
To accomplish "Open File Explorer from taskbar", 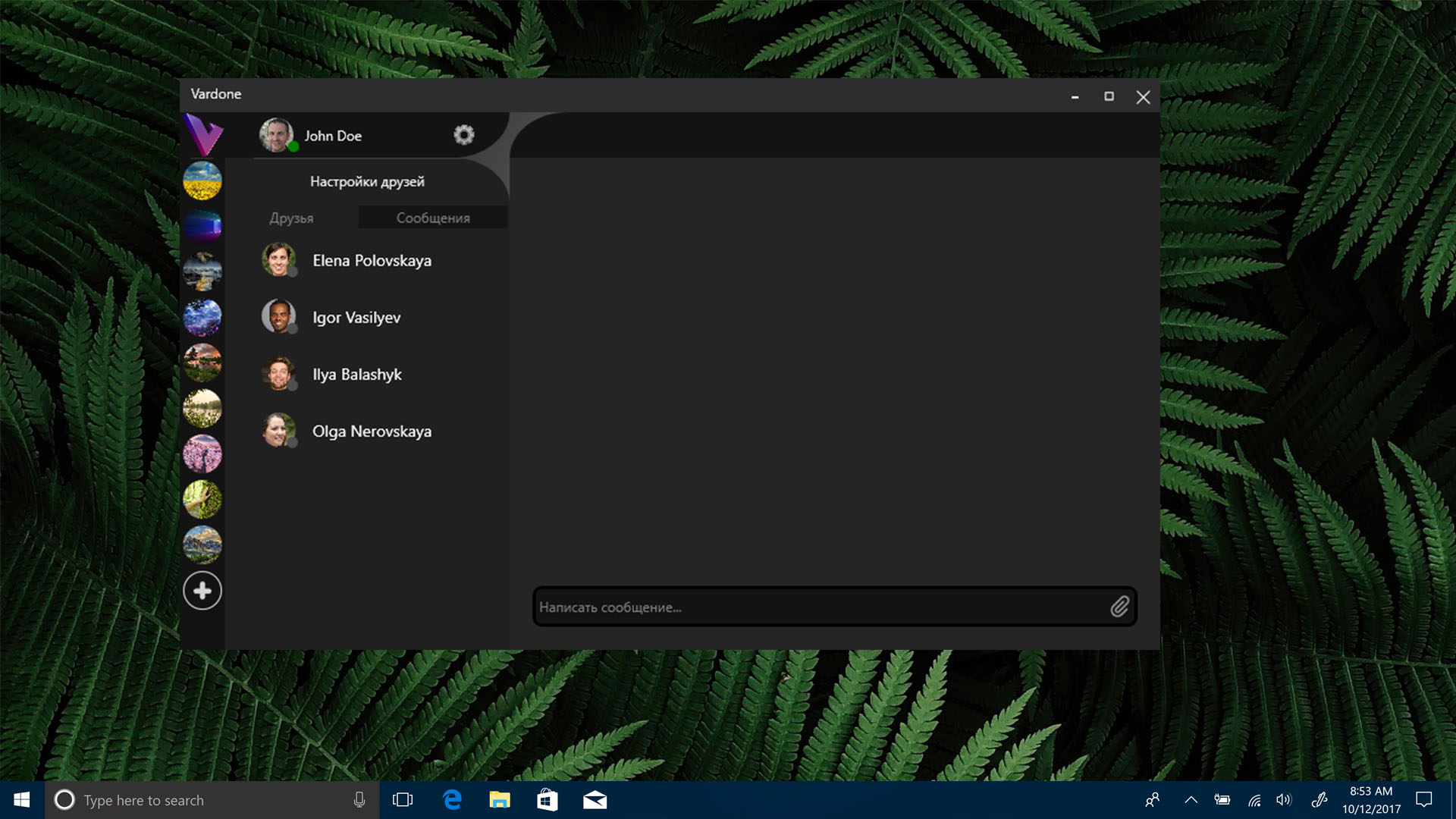I will tap(500, 800).
